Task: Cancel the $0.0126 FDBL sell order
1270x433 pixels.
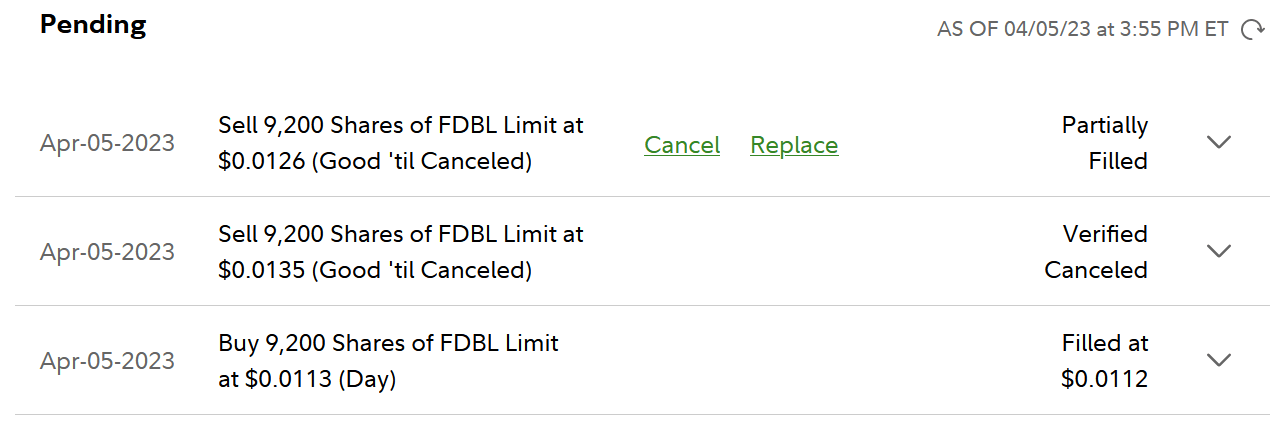Action: [682, 145]
